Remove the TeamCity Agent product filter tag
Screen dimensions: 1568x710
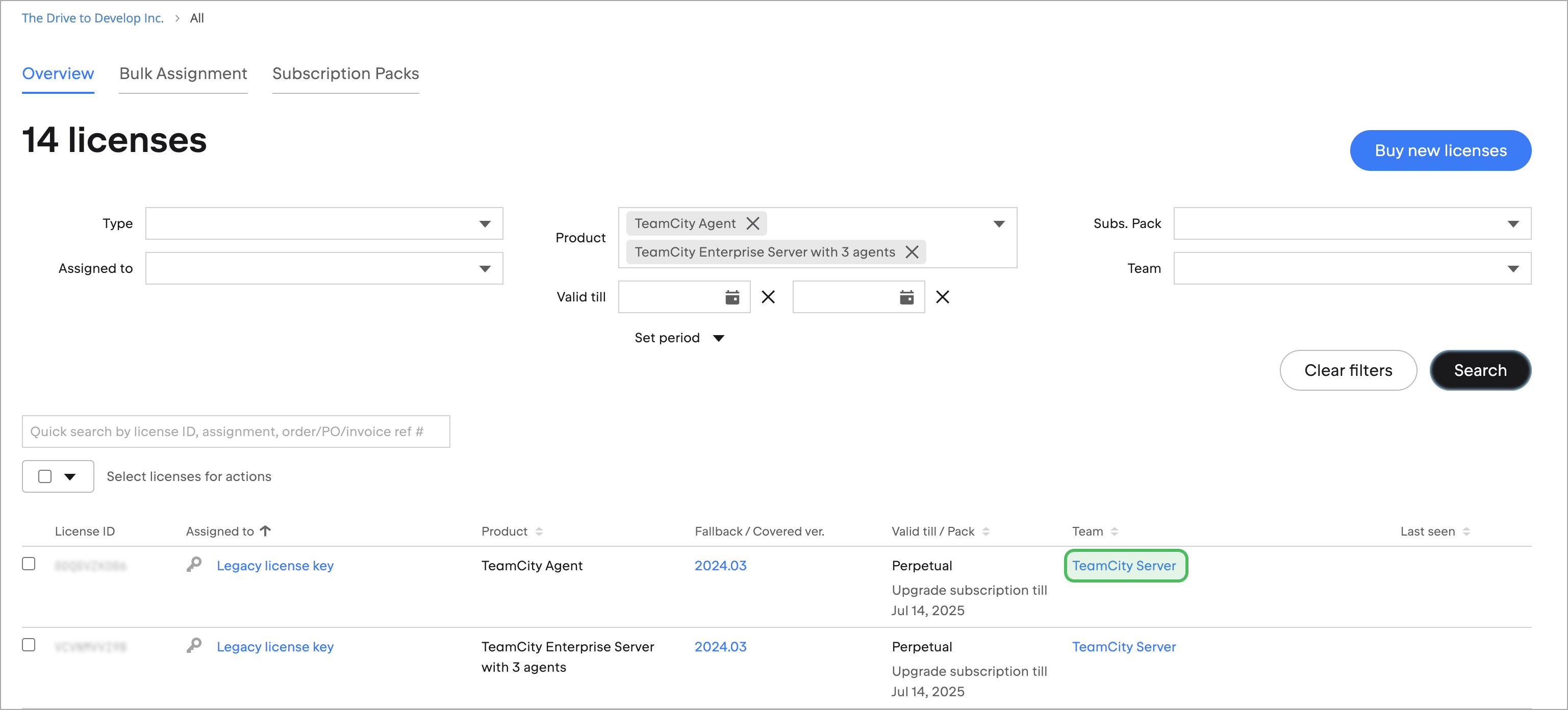pos(753,223)
